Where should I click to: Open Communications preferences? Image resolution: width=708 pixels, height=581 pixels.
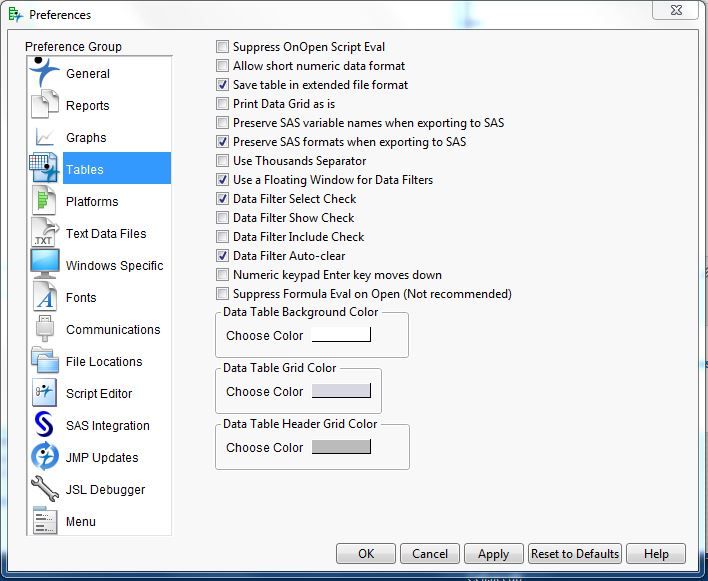point(113,330)
